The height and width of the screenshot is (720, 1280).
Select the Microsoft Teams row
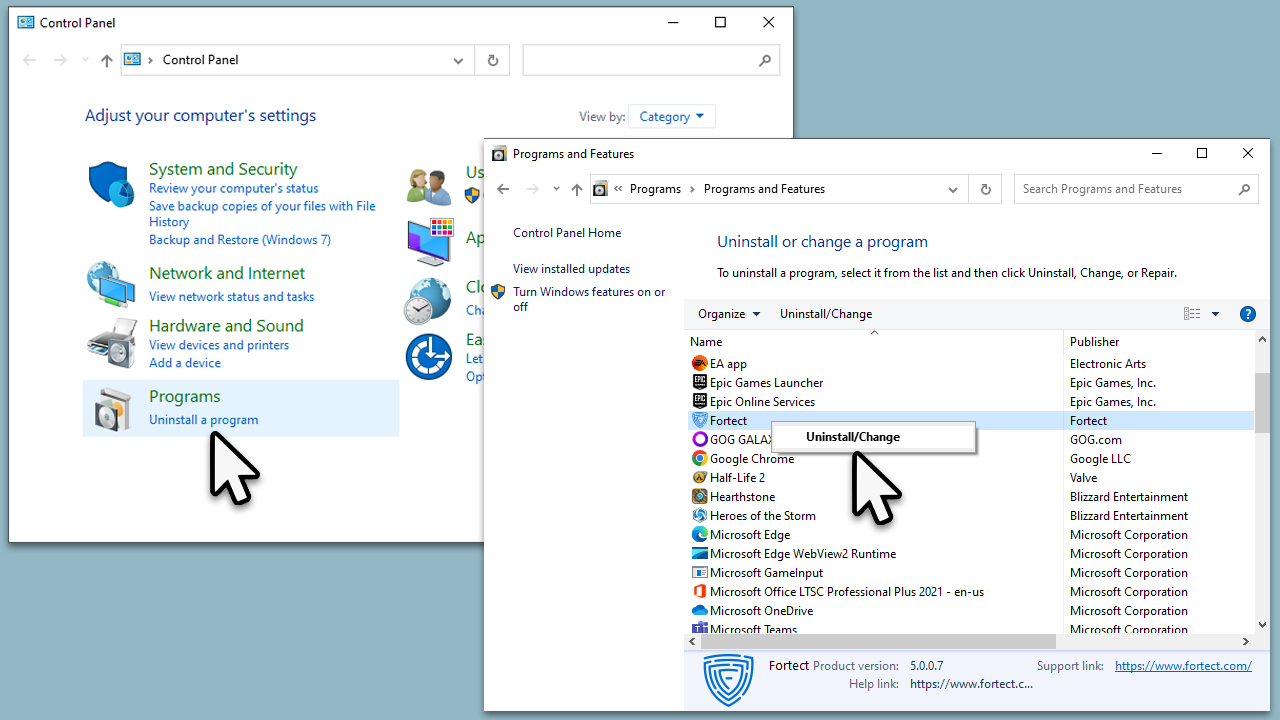point(970,629)
